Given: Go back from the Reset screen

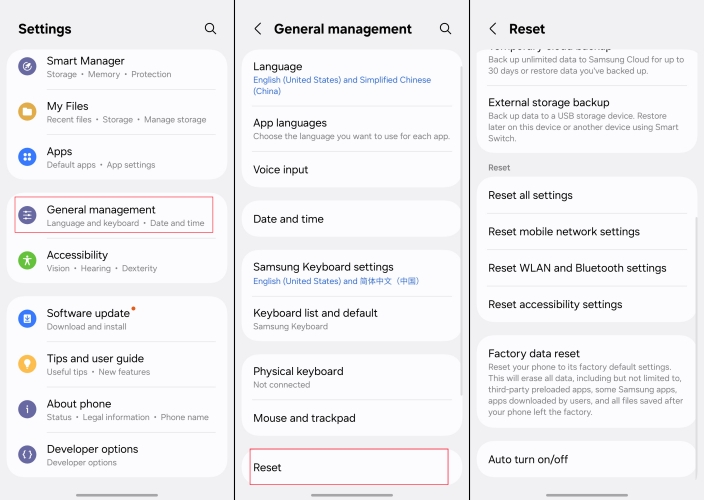Looking at the screenshot, I should [x=493, y=29].
